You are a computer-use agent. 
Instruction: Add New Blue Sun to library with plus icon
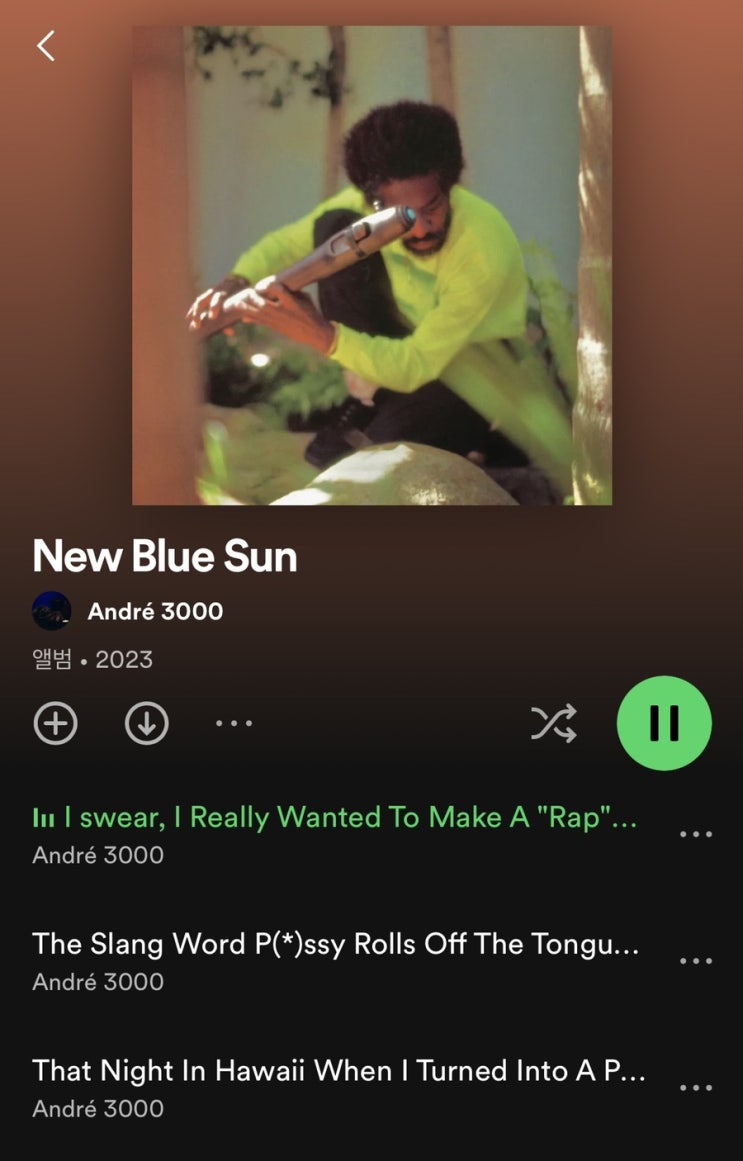coord(56,723)
